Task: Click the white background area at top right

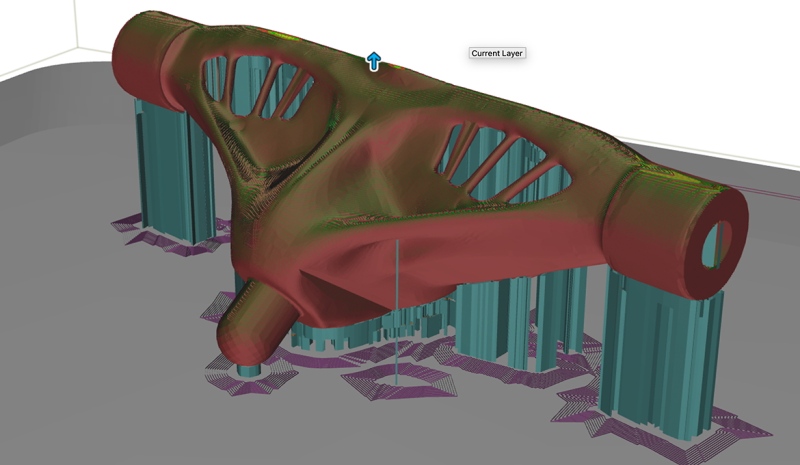Action: (x=700, y=60)
